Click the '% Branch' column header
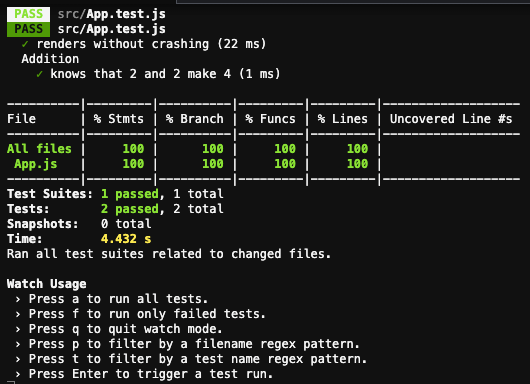 tap(195, 119)
